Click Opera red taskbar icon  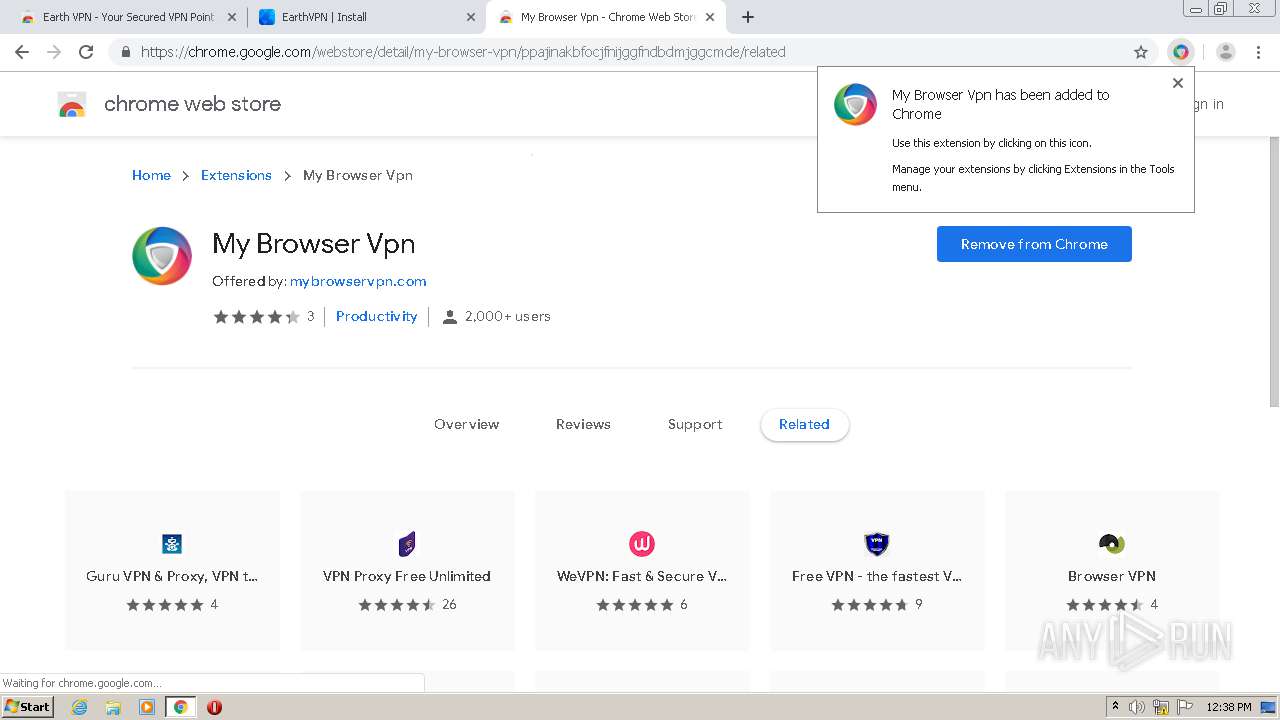214,707
